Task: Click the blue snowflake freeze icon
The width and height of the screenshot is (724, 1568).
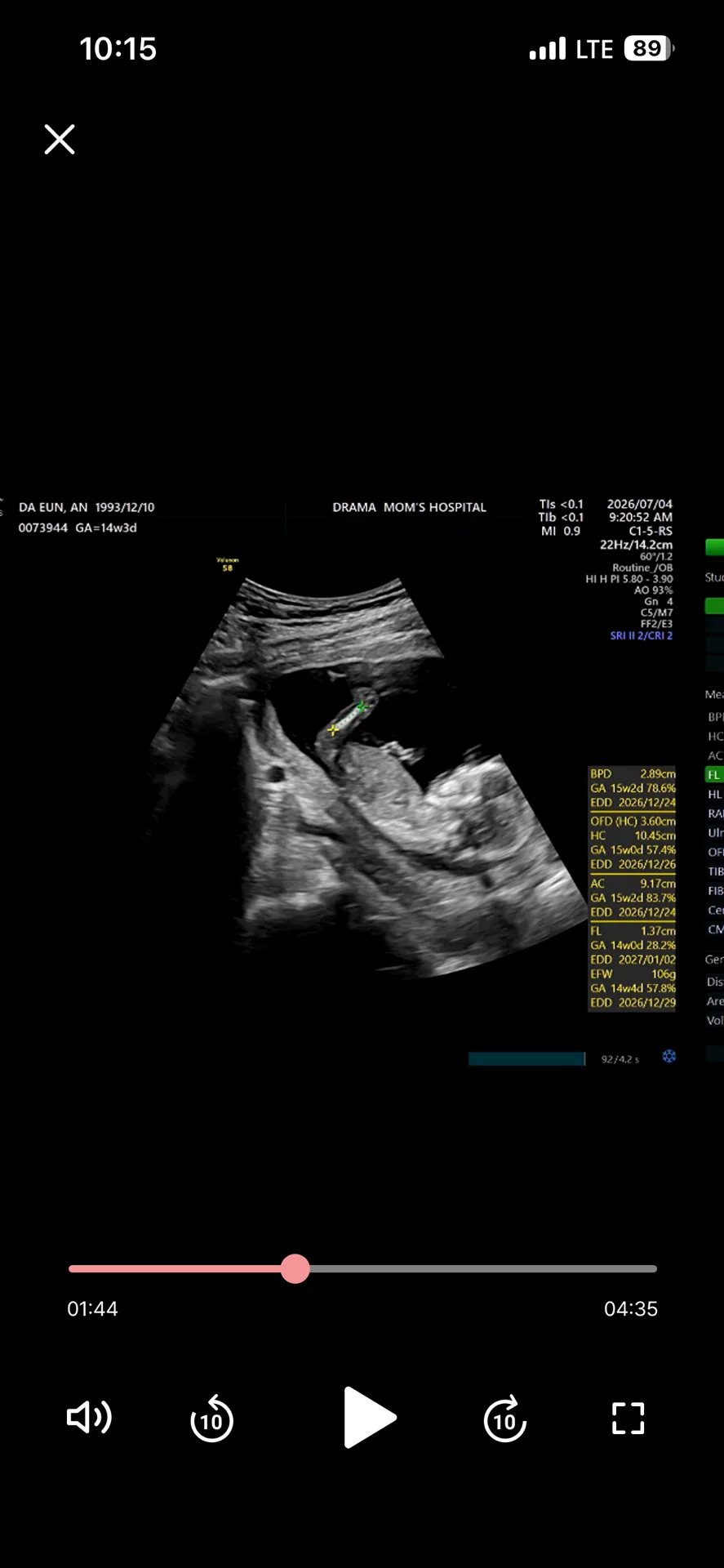Action: click(669, 1057)
